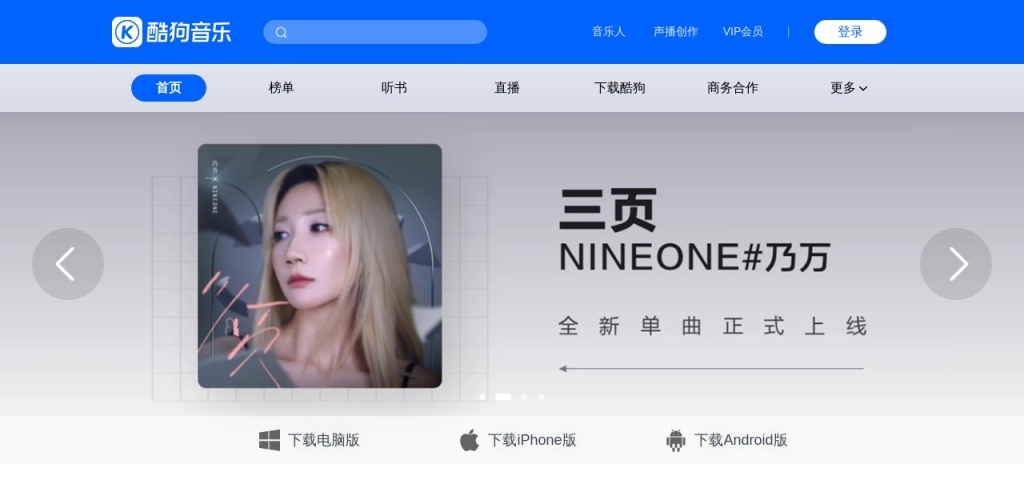This screenshot has height=500, width=1024.
Task: Click the 酷狗音乐 brand name text
Action: click(x=189, y=32)
